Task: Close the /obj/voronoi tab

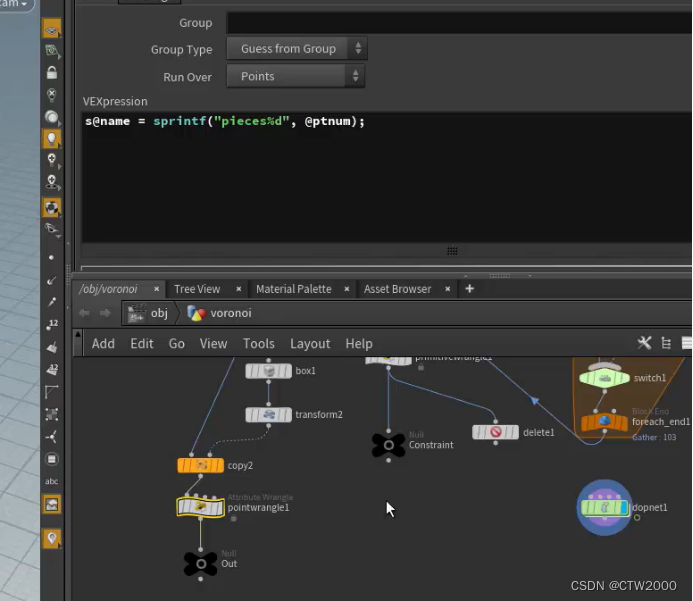Action: coord(156,289)
